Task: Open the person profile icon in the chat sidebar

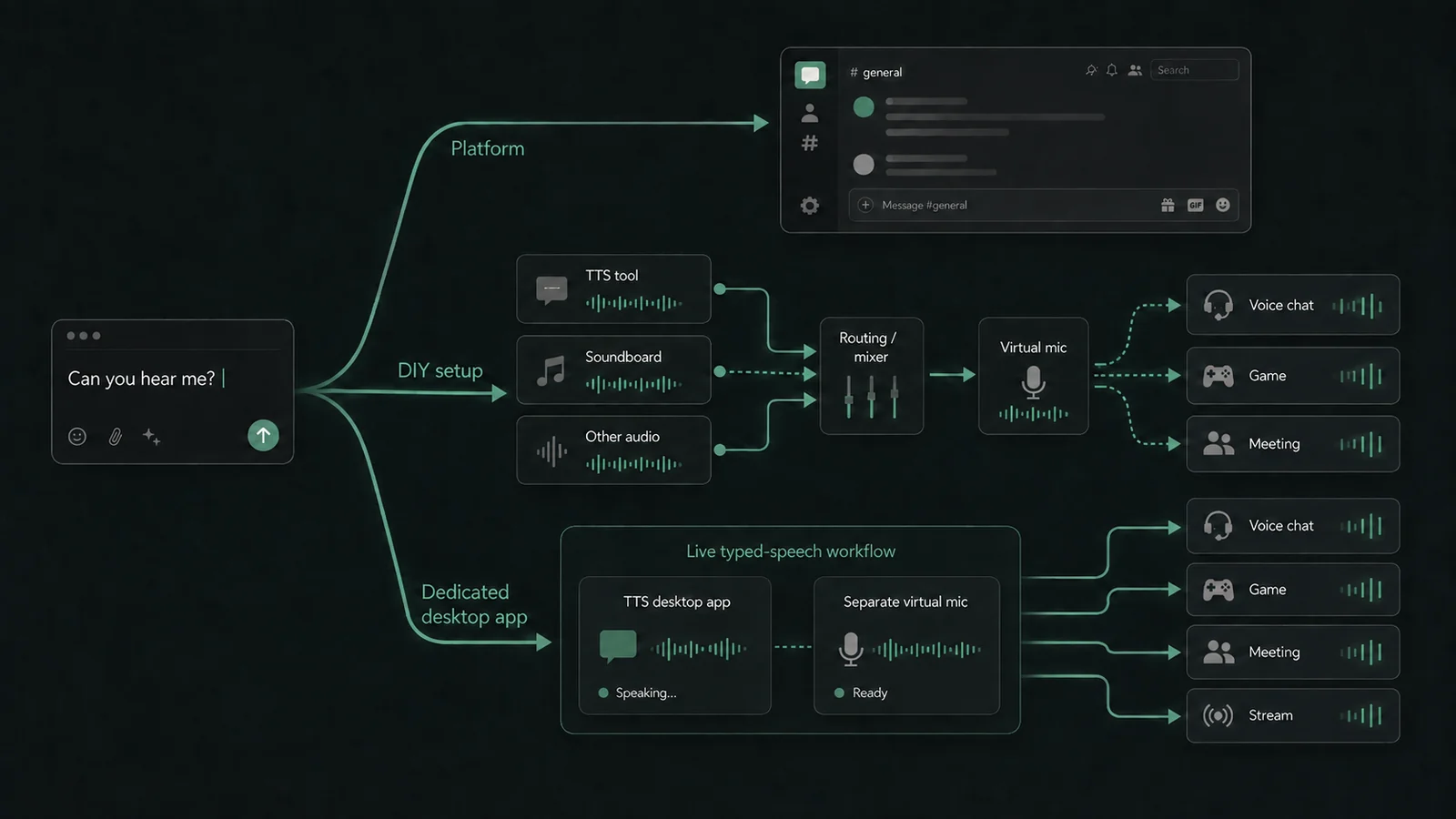Action: [810, 113]
